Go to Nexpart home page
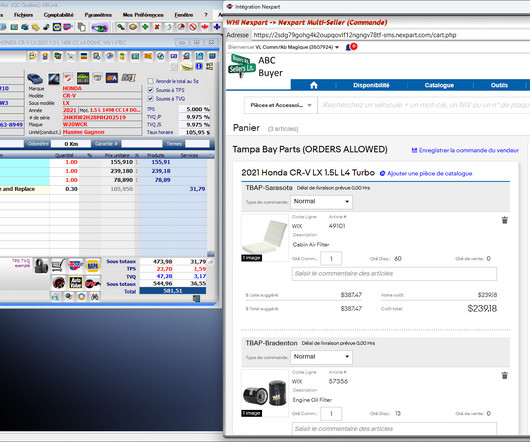 (314, 85)
